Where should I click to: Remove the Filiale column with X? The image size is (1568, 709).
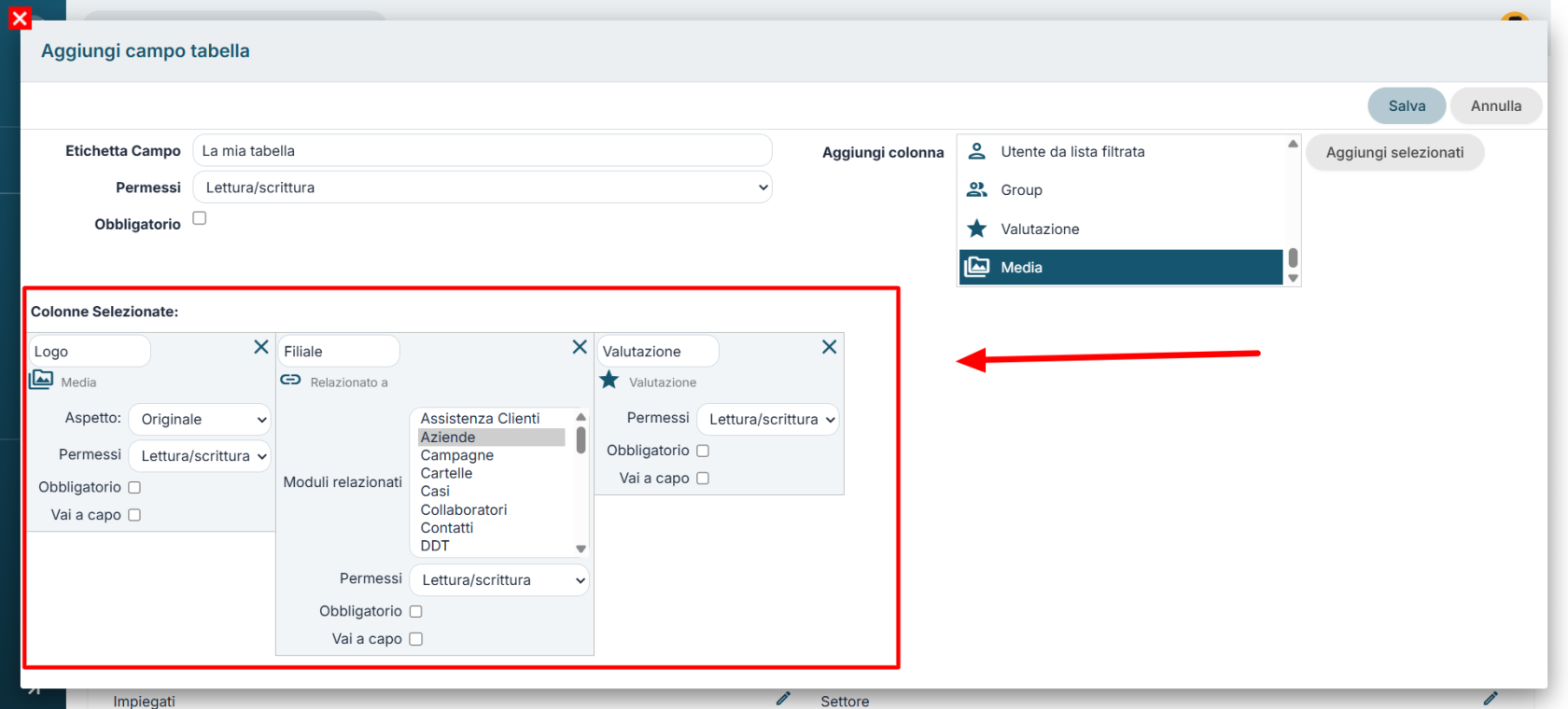(x=580, y=347)
